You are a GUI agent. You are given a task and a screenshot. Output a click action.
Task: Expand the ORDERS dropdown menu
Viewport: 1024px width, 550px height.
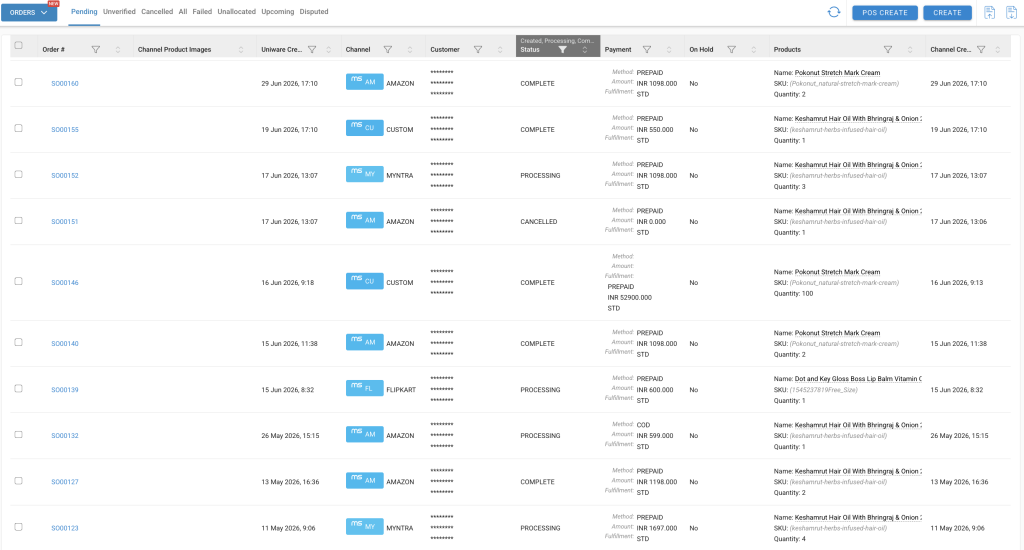tap(29, 12)
